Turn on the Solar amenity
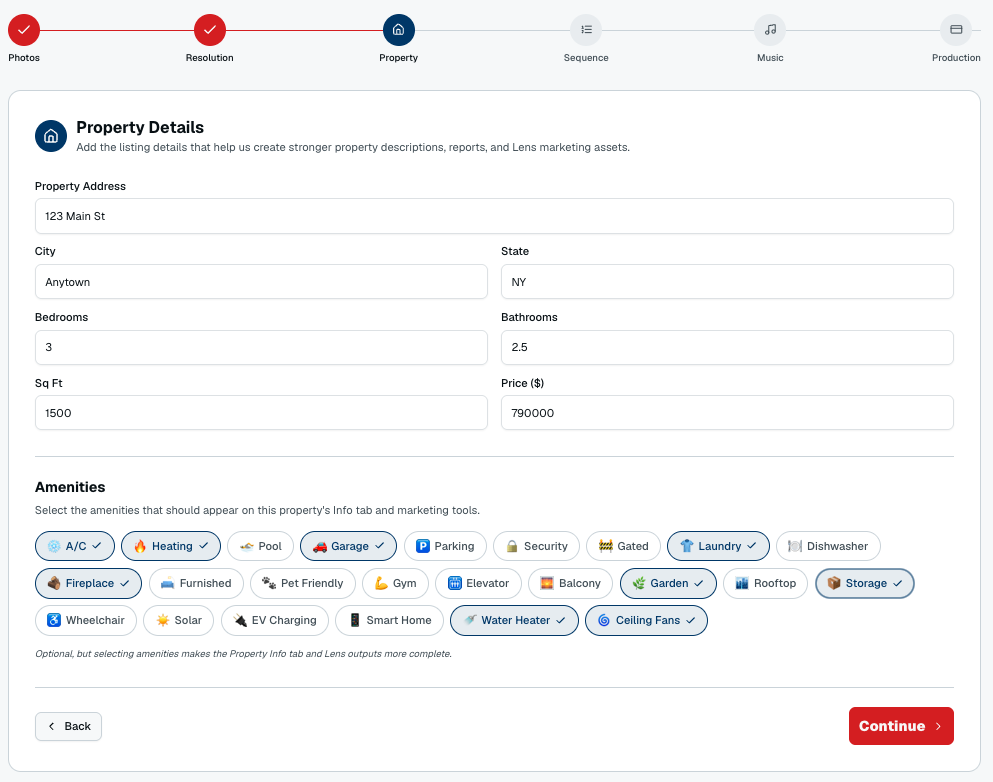This screenshot has height=782, width=993. pyautogui.click(x=179, y=620)
